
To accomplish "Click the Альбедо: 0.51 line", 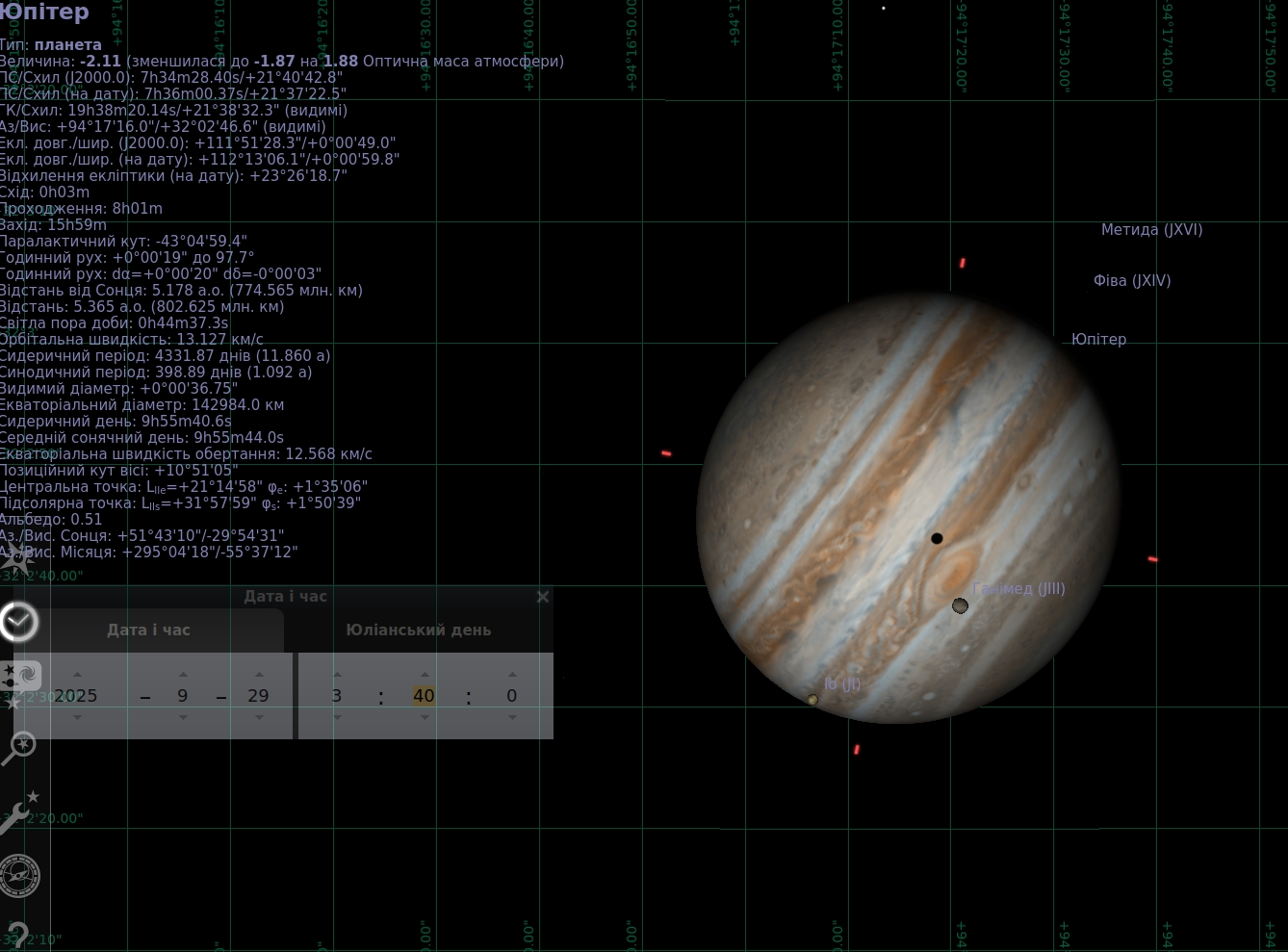I will point(51,519).
